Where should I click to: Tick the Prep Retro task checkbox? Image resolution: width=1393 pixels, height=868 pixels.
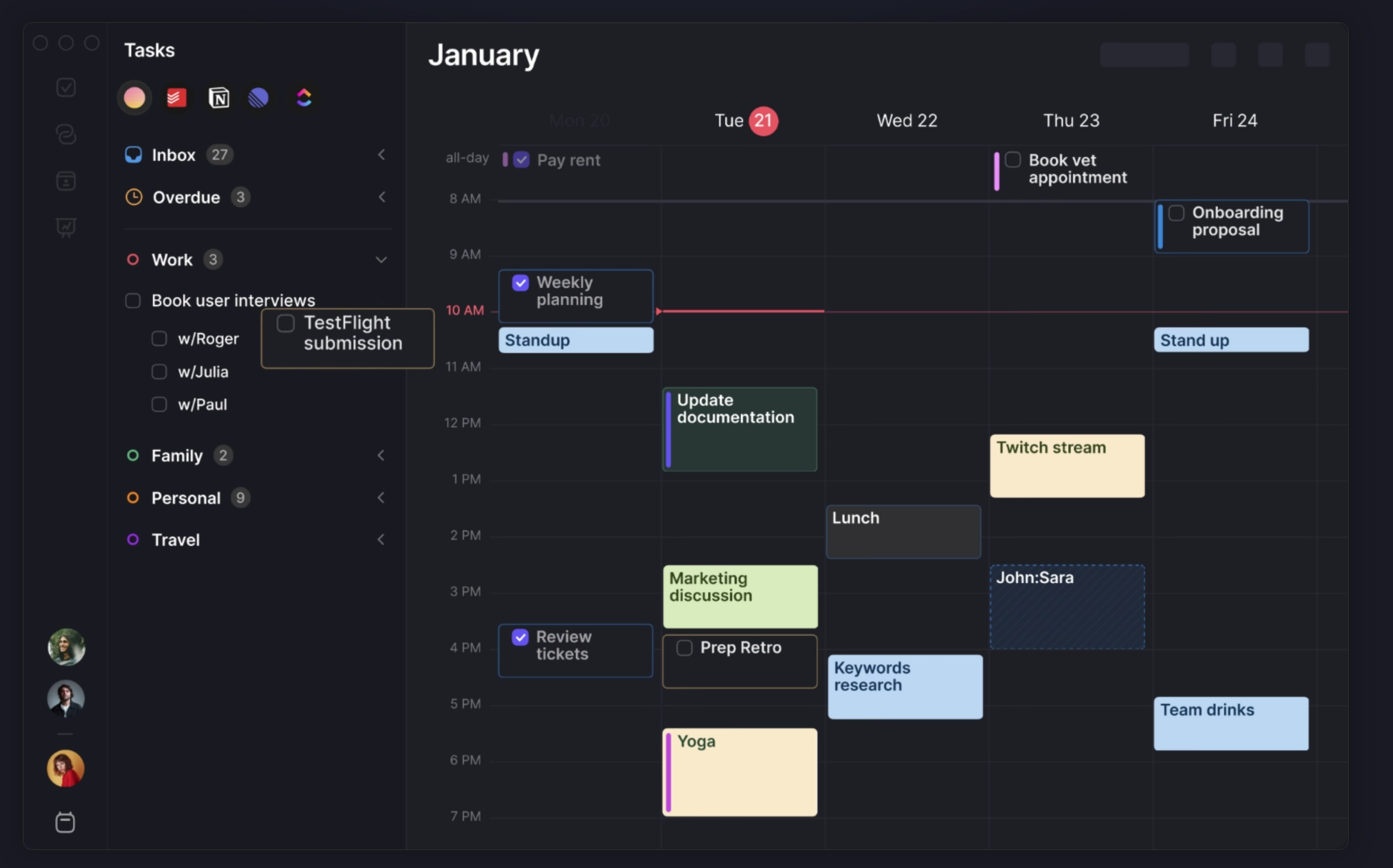[x=684, y=648]
